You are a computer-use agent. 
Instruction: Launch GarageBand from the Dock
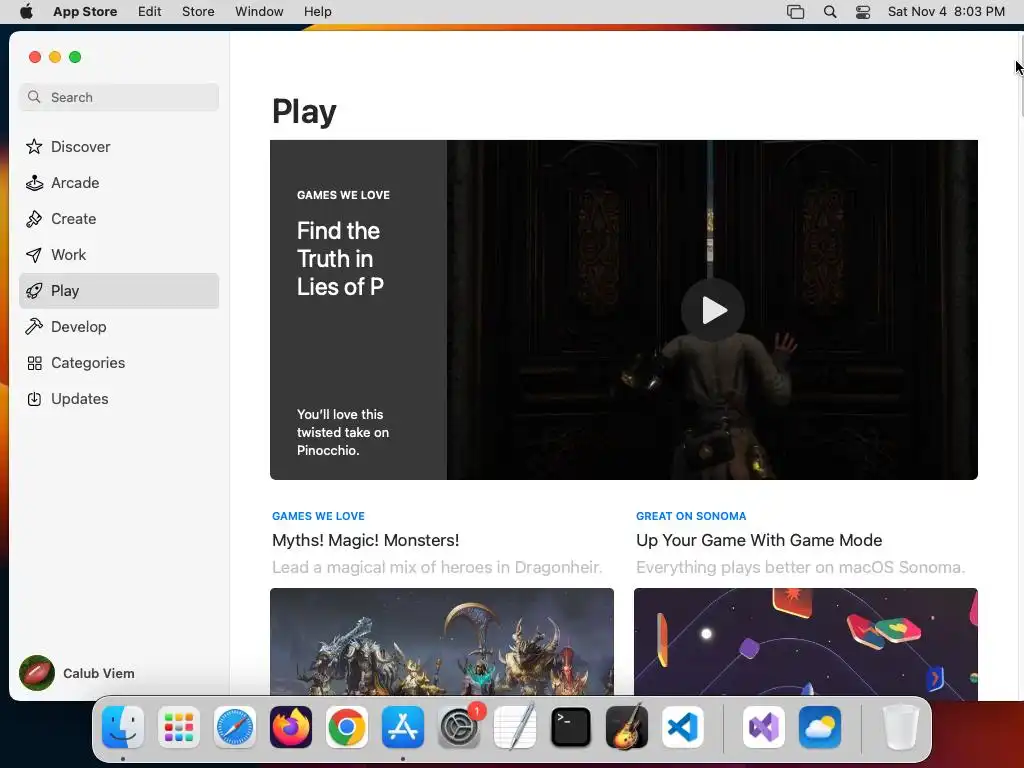(627, 727)
